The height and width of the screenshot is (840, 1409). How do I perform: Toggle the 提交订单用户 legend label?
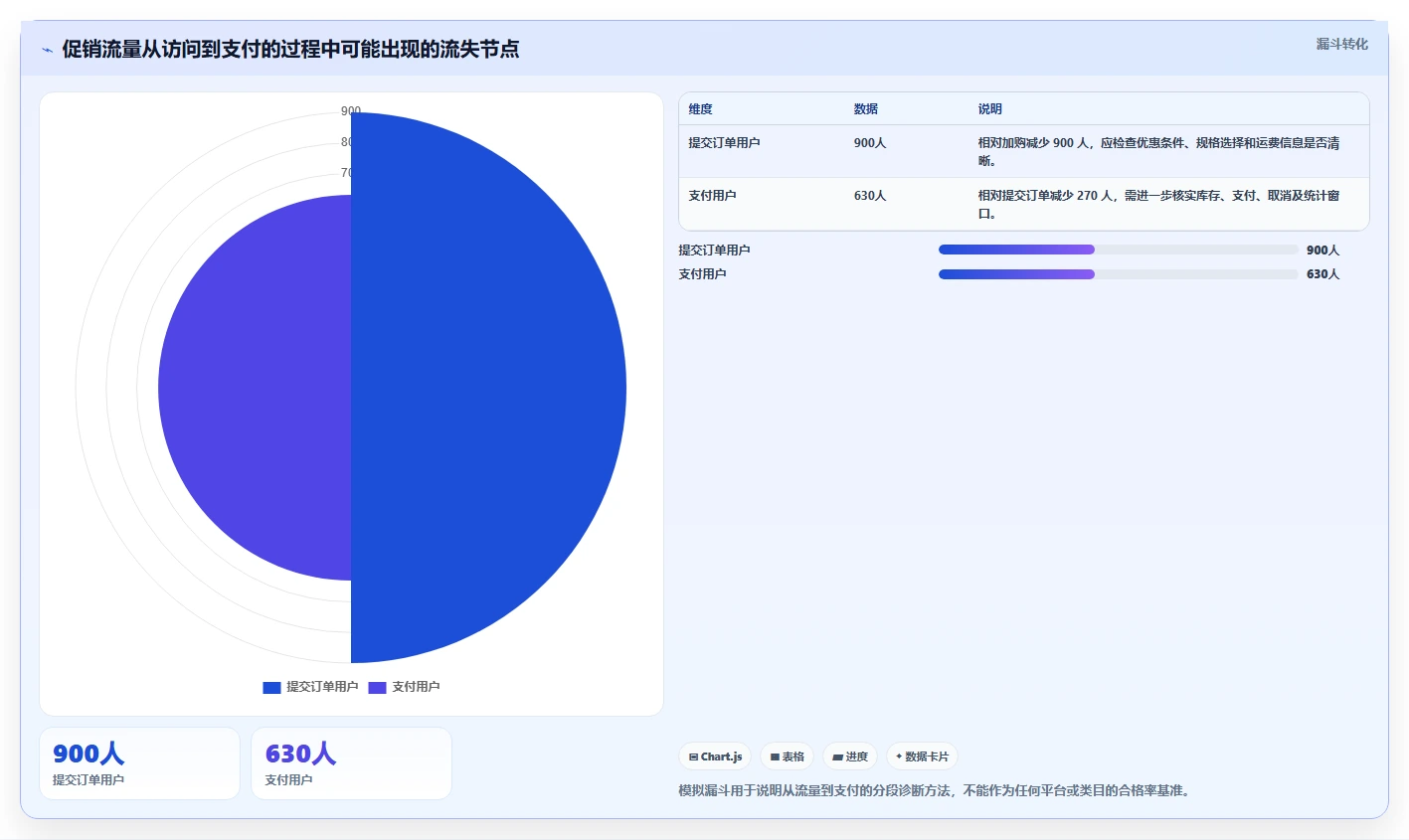point(322,687)
